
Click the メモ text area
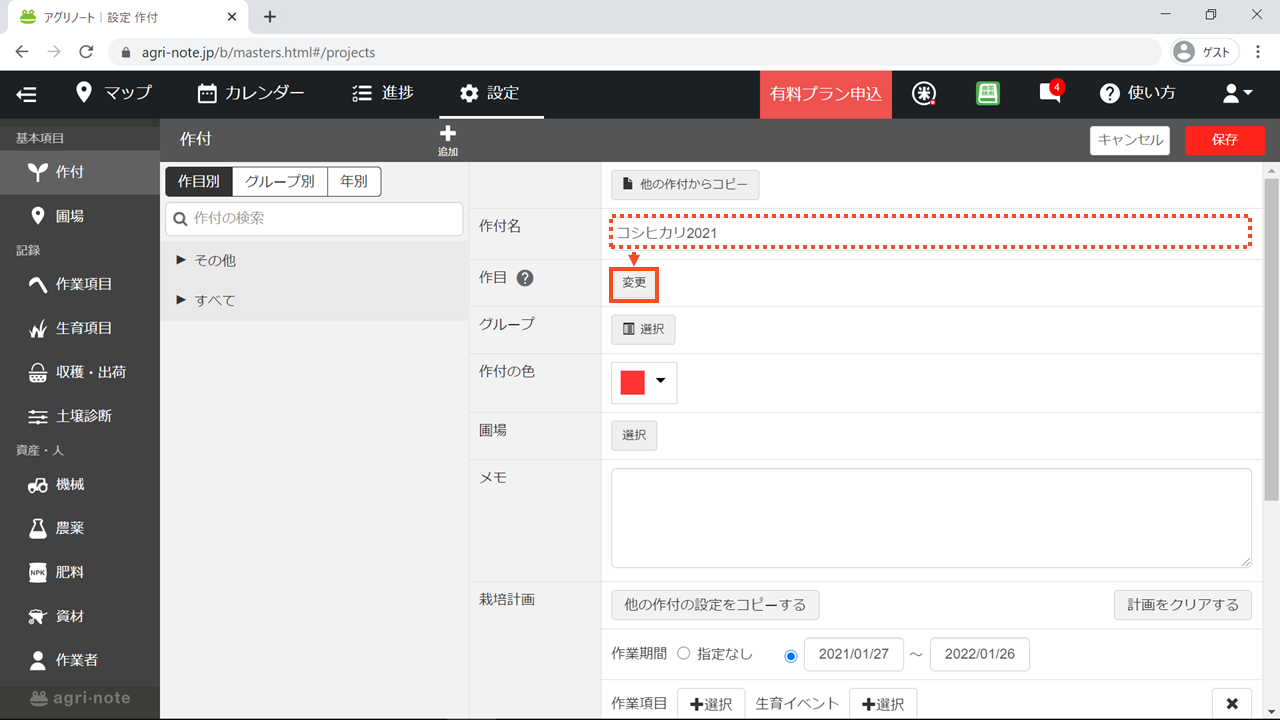[931, 518]
